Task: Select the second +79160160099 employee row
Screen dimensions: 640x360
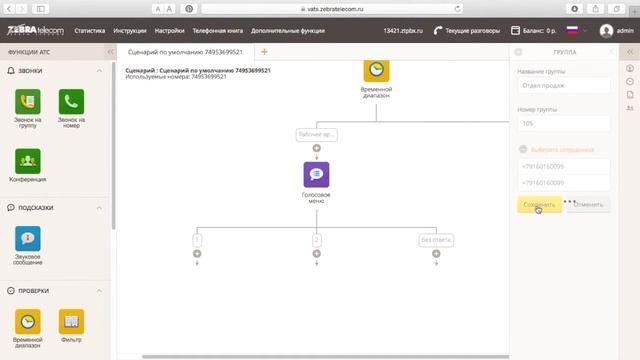Action: (x=564, y=183)
